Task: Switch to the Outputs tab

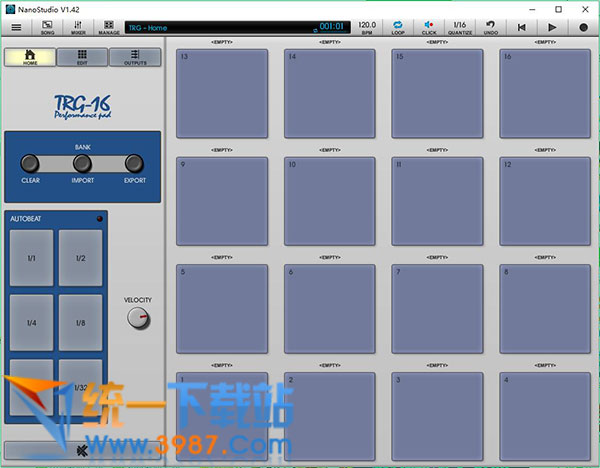Action: [134, 57]
